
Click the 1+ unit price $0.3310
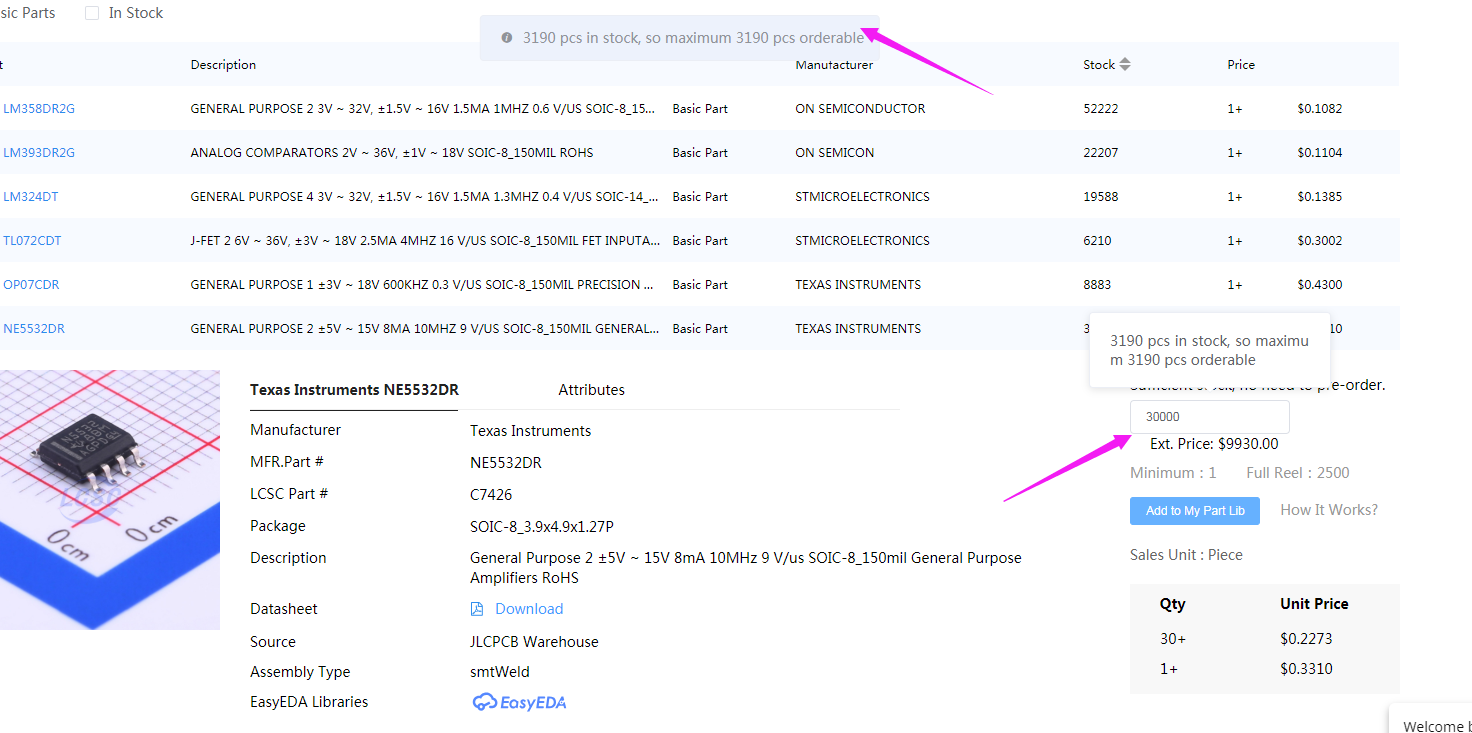point(1306,669)
